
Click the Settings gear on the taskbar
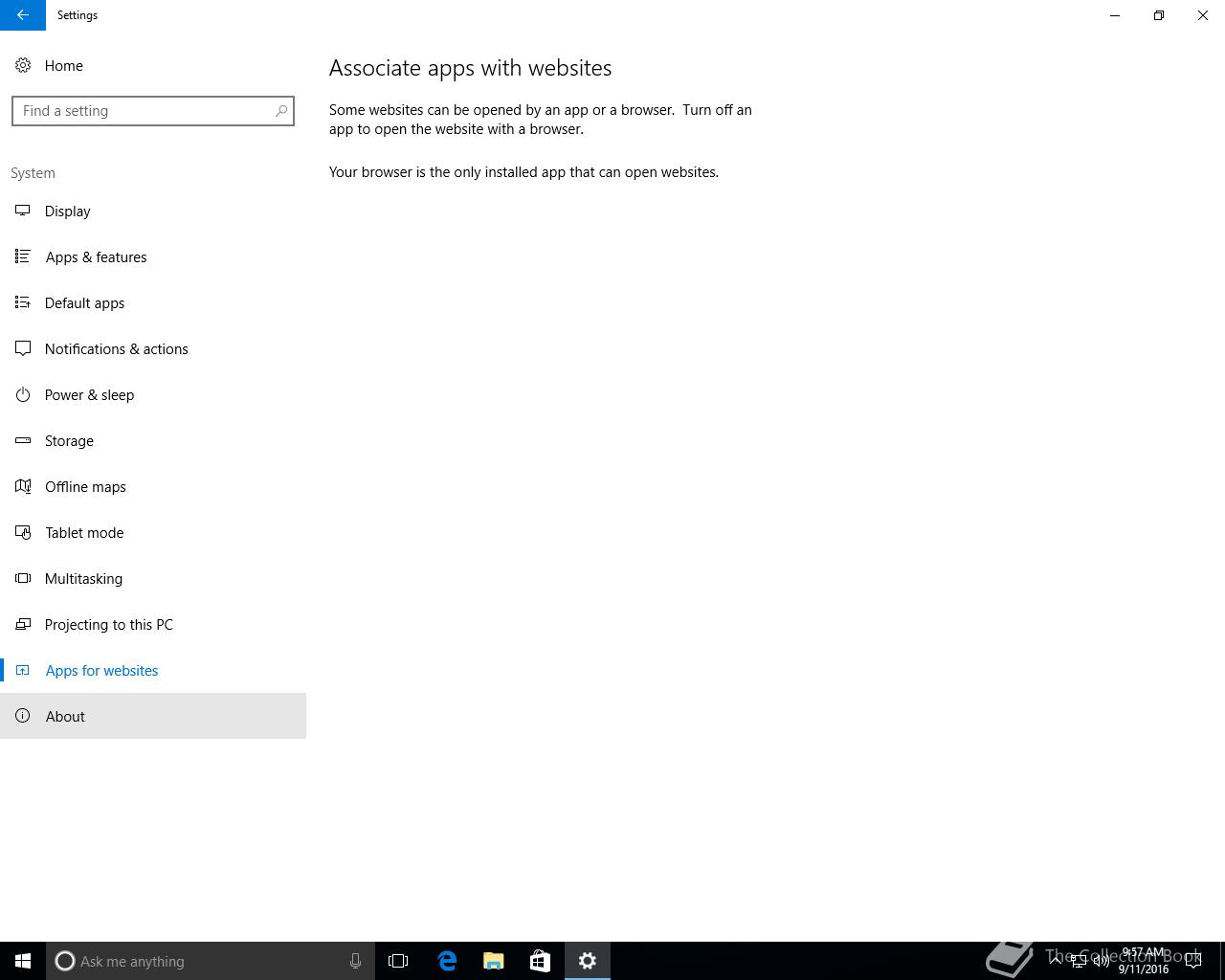click(x=588, y=961)
